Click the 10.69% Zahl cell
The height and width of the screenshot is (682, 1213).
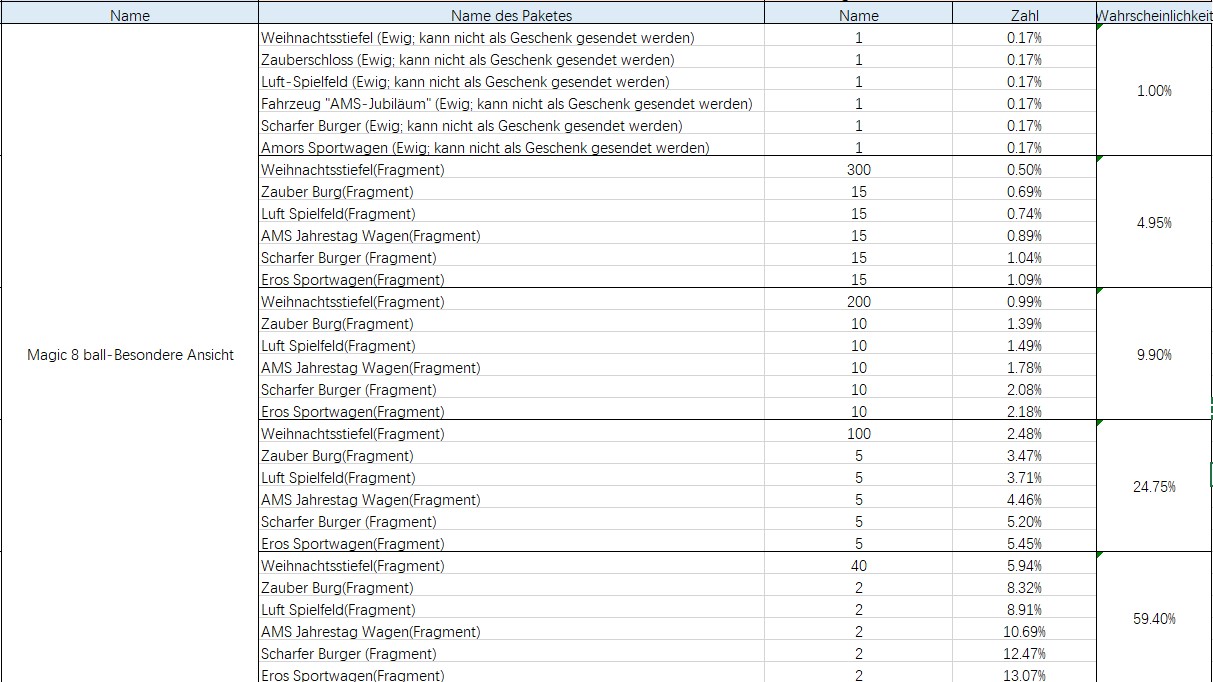pyautogui.click(x=1025, y=631)
